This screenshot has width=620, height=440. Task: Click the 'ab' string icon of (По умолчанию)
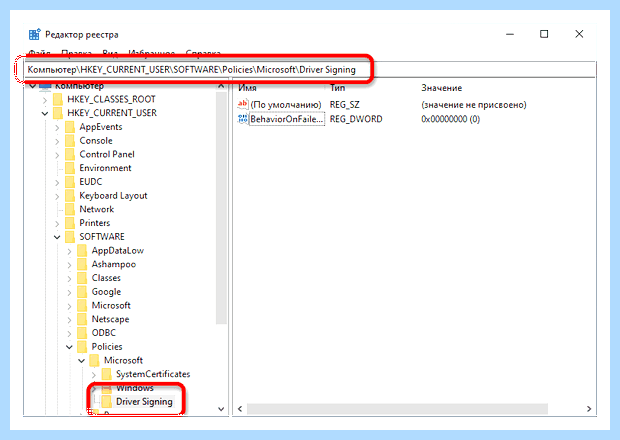(x=242, y=104)
